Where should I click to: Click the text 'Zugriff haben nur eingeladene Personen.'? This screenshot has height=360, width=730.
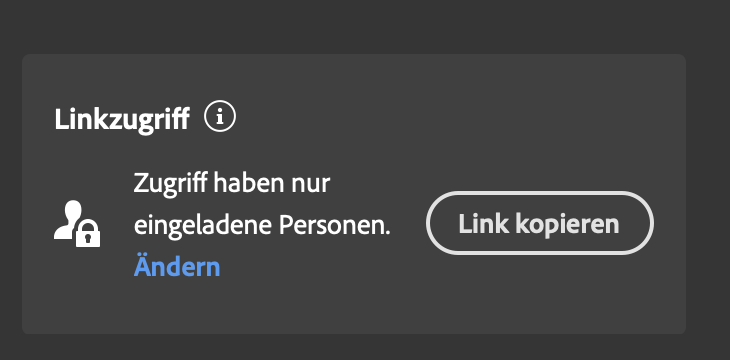tap(262, 204)
